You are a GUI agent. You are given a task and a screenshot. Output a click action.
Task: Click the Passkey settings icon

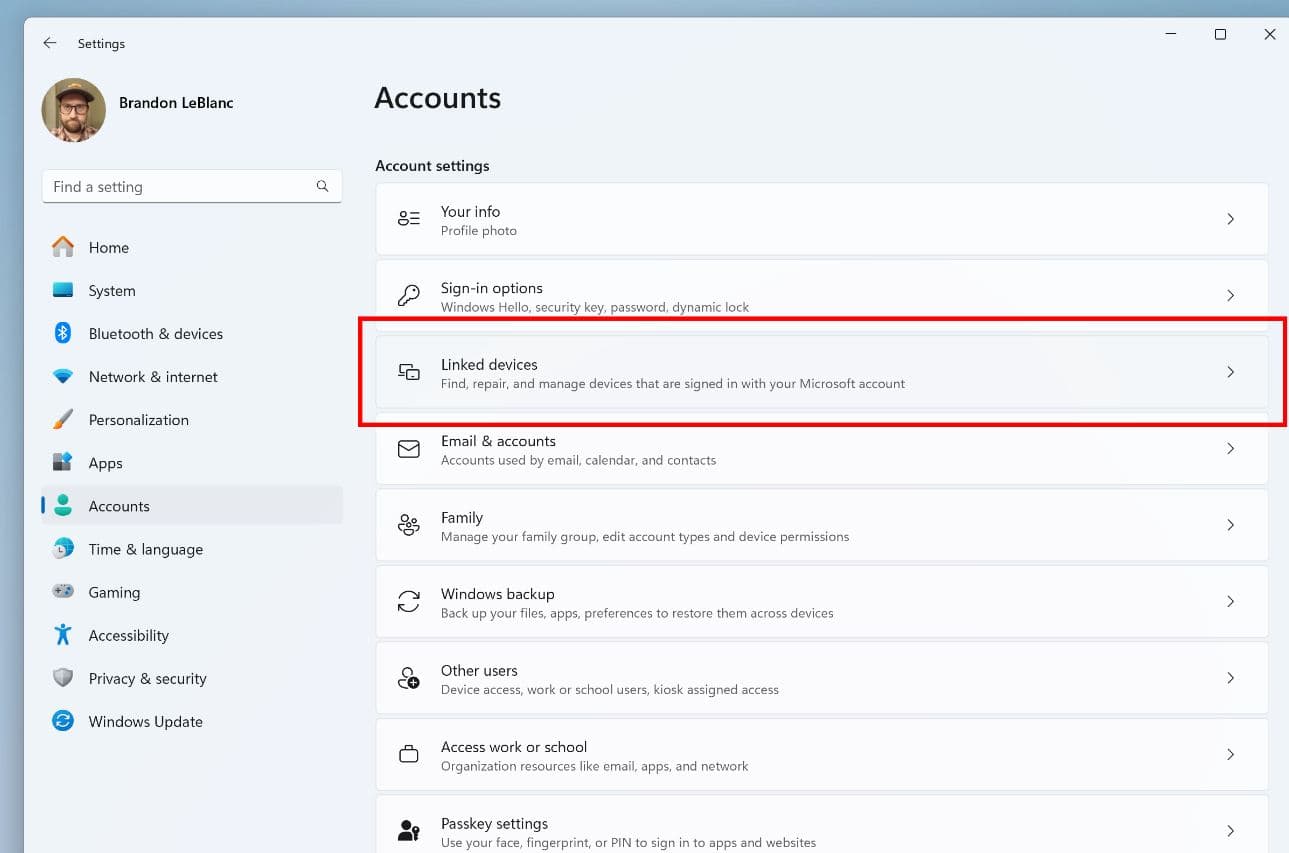pos(409,831)
